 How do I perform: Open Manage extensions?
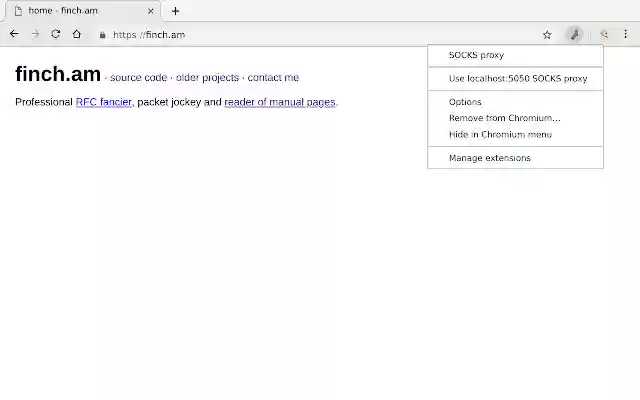point(515,158)
